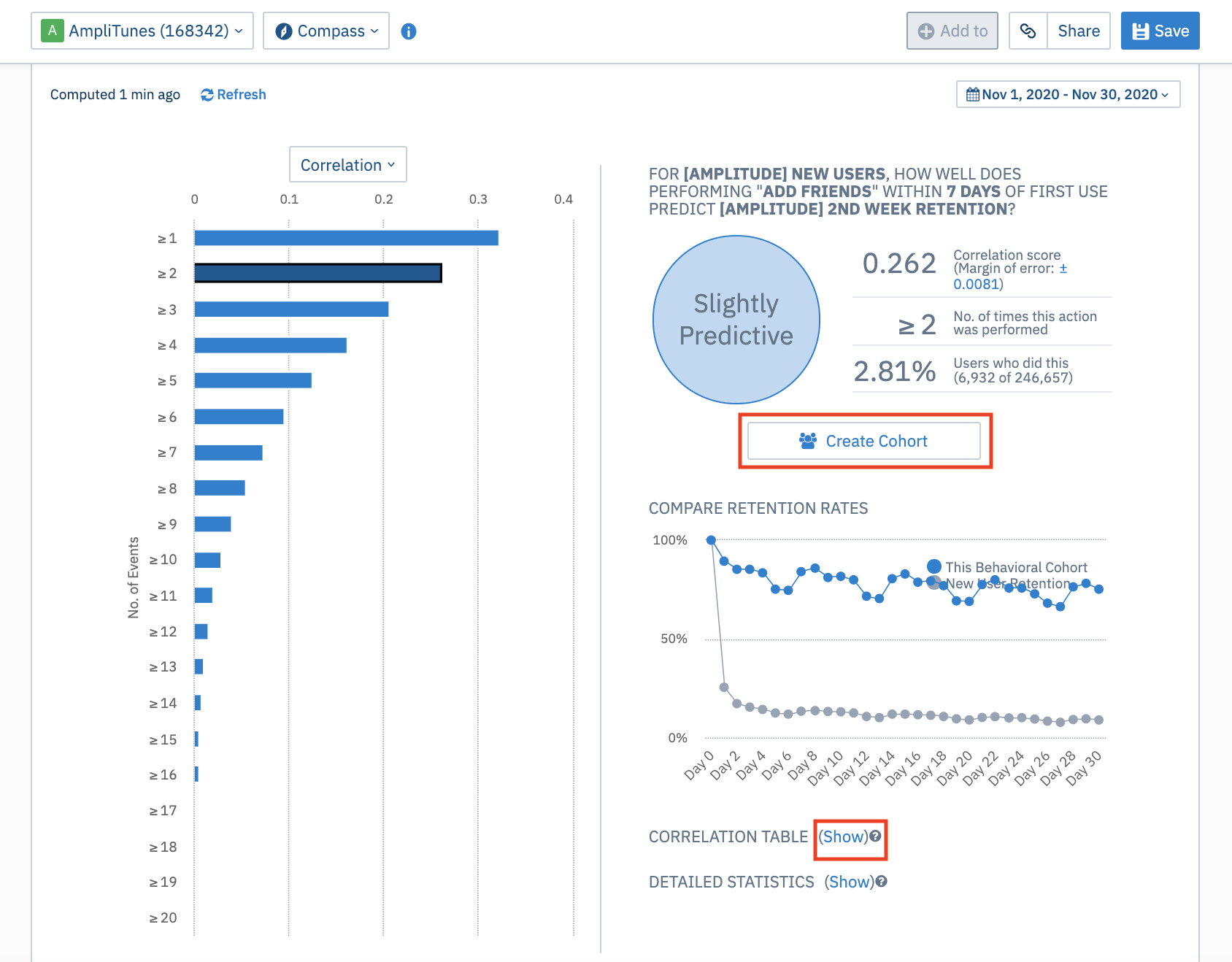Screen dimensions: 1232x962
Task: Click the Refresh link
Action: tap(234, 95)
